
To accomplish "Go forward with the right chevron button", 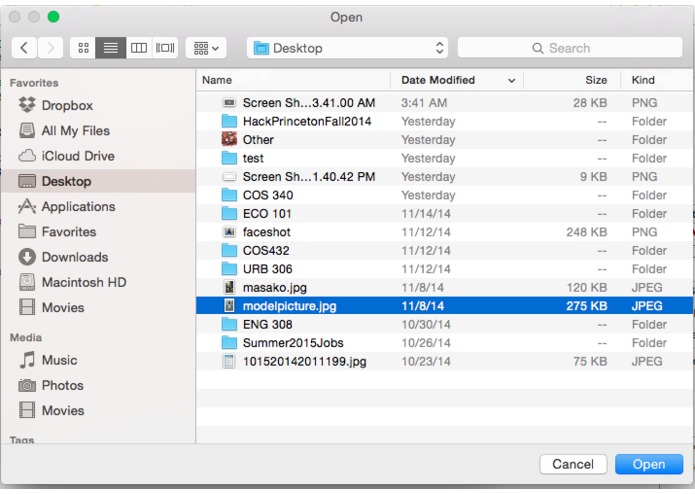I will (51, 48).
